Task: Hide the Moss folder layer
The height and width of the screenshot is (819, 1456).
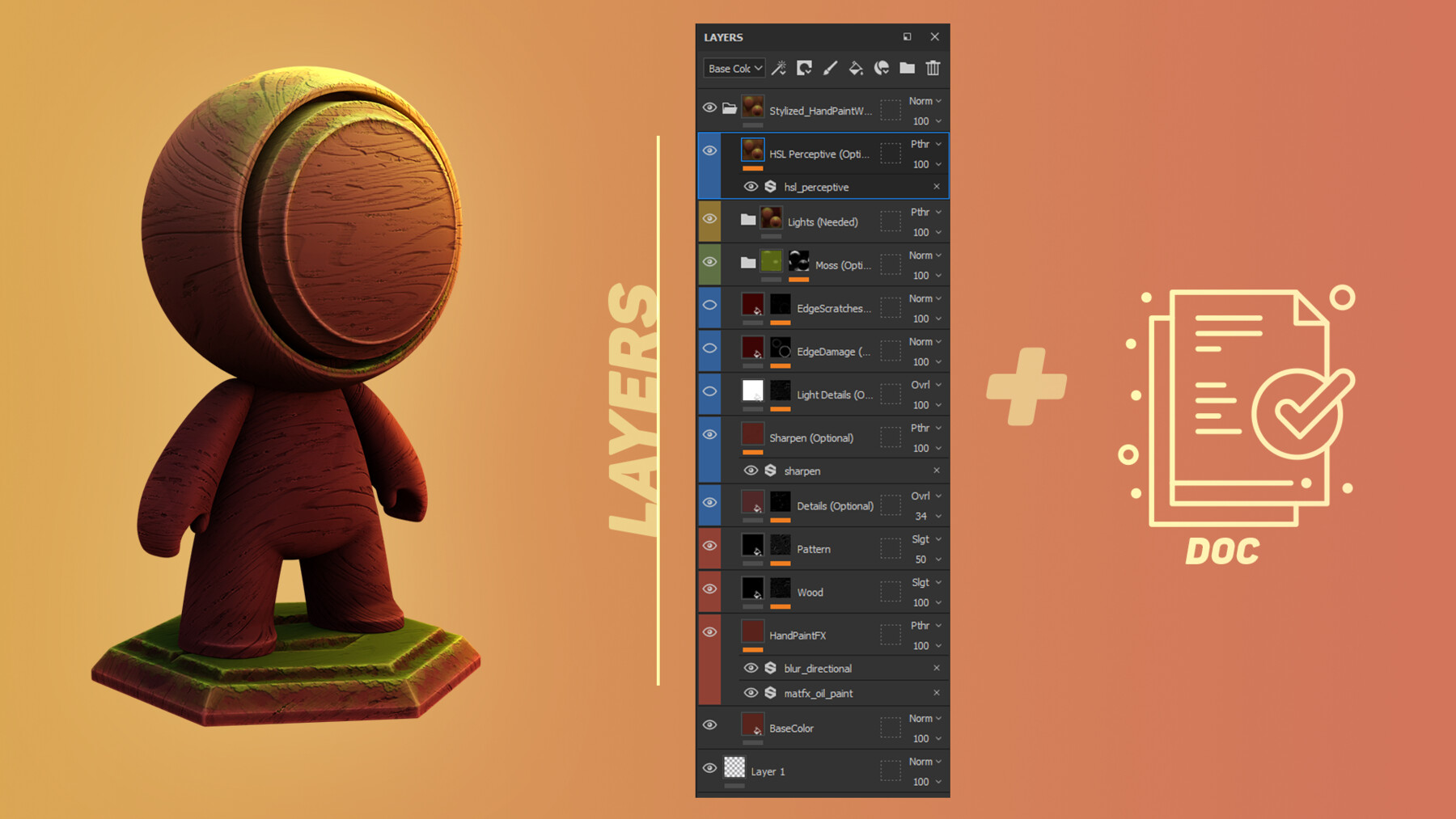Action: pos(709,262)
